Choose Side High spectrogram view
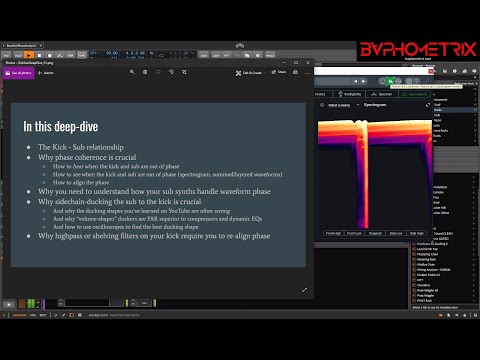 (417, 233)
